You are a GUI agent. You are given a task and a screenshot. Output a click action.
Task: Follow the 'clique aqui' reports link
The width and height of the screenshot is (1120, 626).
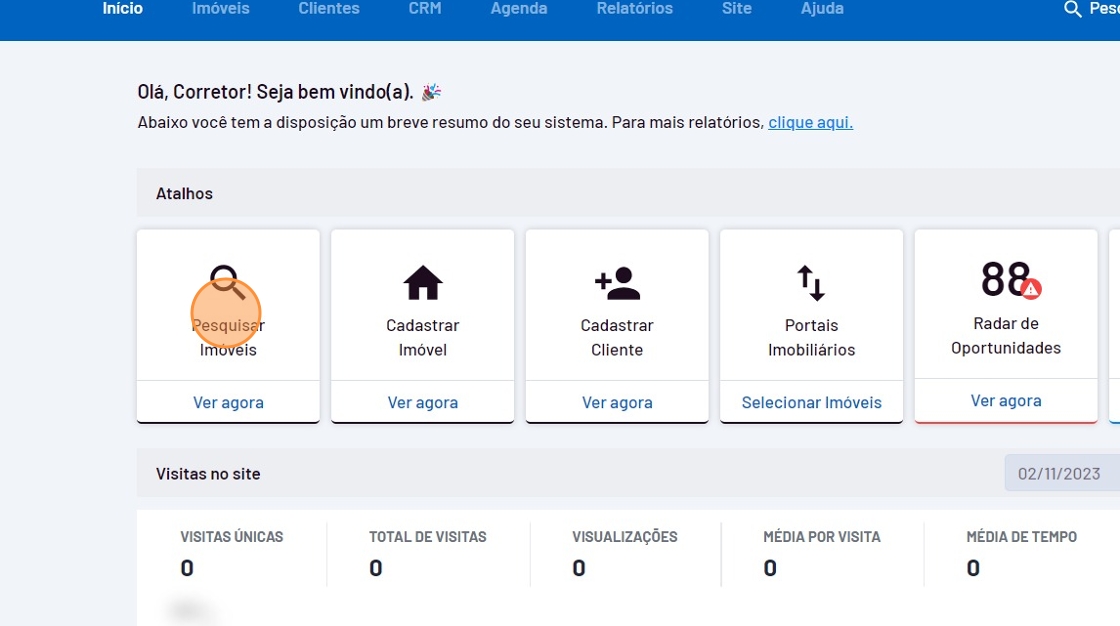click(810, 123)
